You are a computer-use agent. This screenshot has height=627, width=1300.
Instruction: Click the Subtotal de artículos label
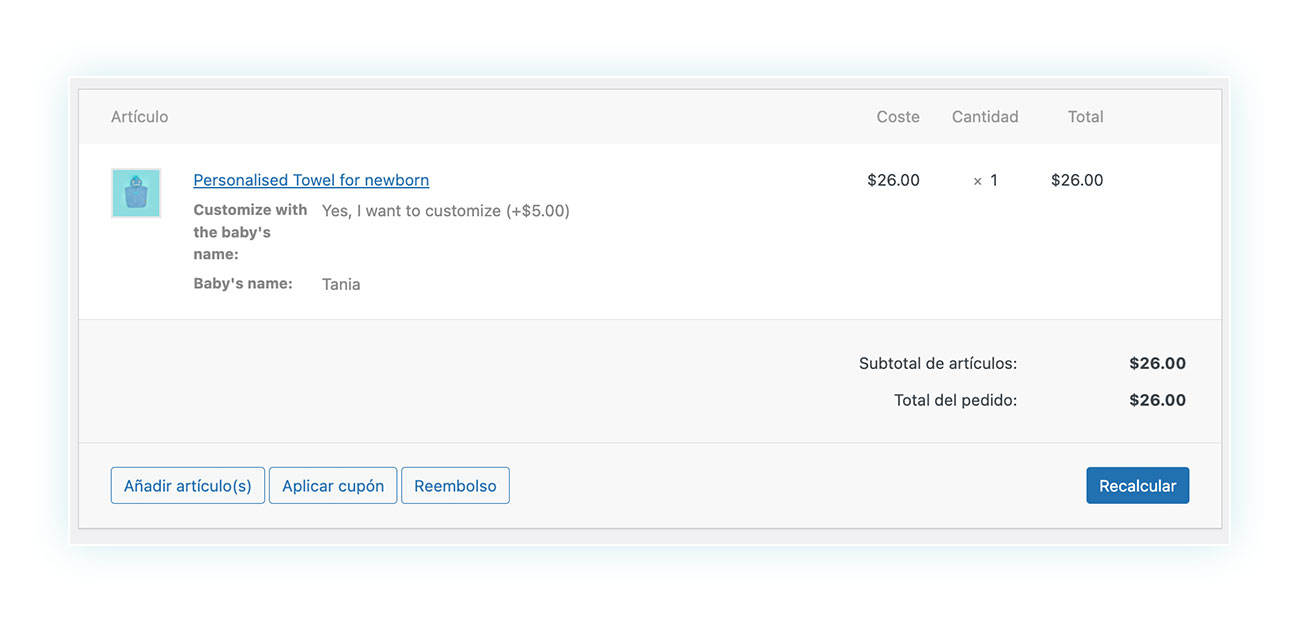[x=938, y=364]
